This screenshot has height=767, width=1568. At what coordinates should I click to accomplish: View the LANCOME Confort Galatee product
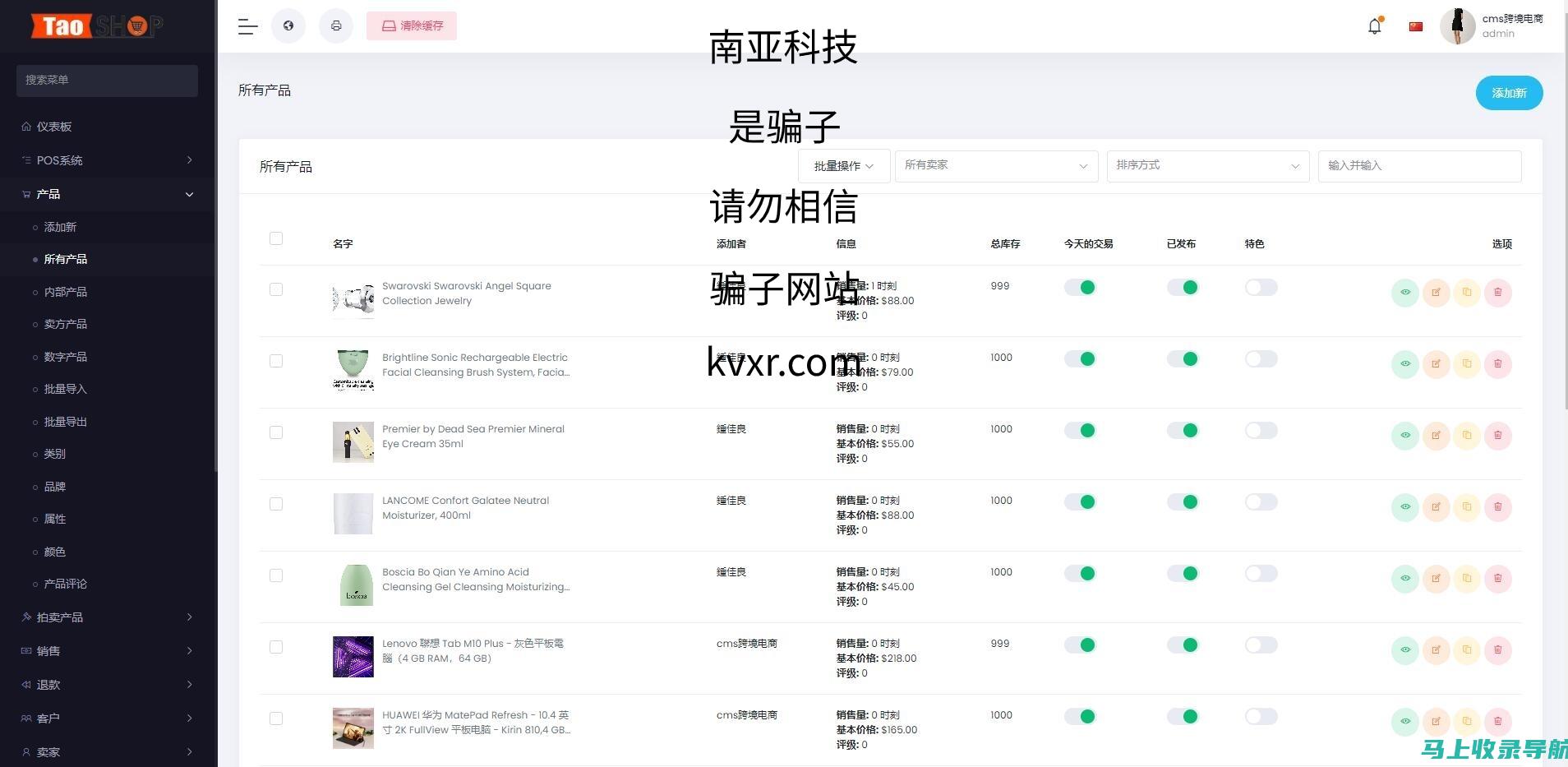(1405, 507)
